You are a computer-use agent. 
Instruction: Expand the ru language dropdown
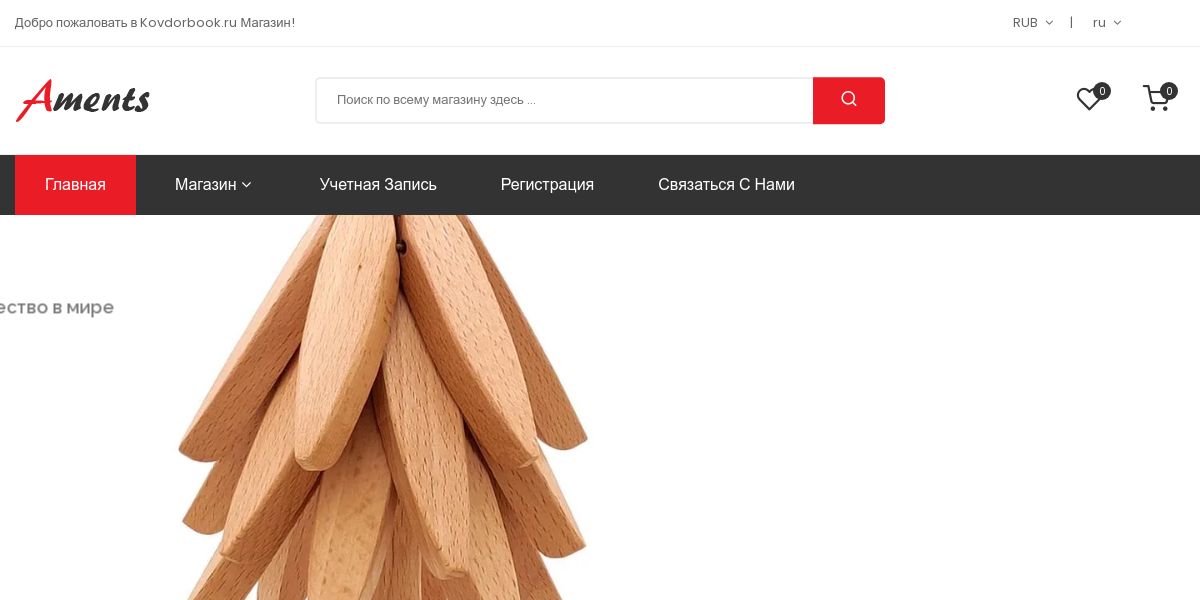click(x=1117, y=23)
